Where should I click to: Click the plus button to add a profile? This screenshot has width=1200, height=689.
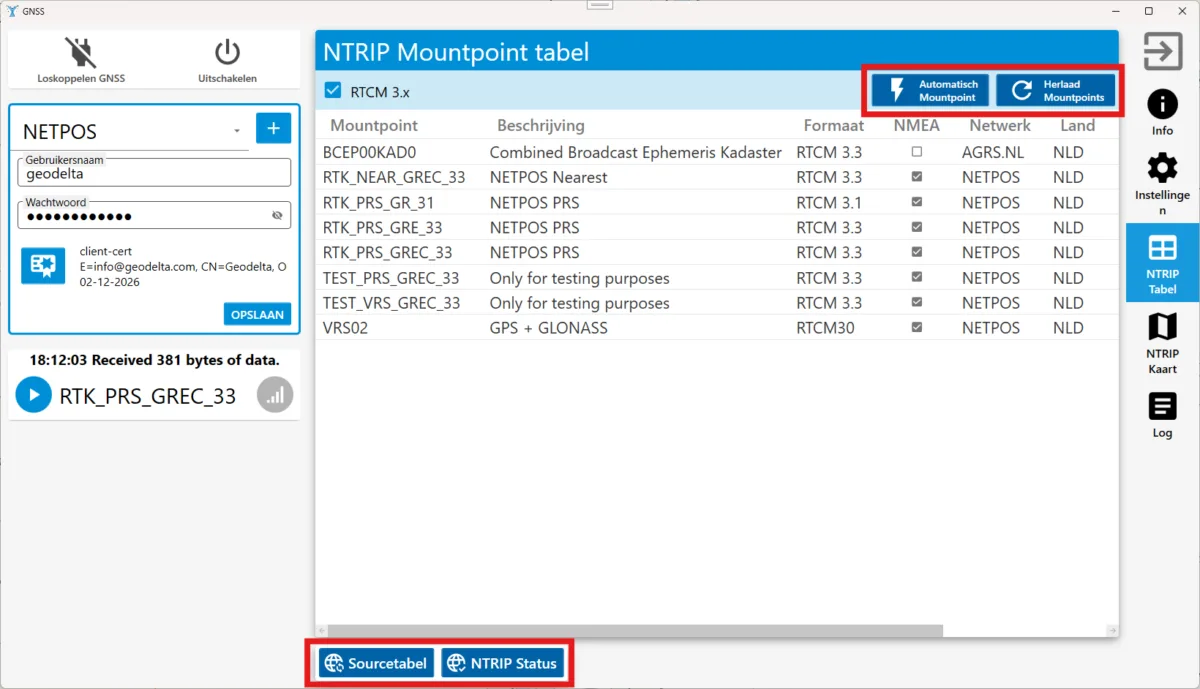click(x=273, y=128)
